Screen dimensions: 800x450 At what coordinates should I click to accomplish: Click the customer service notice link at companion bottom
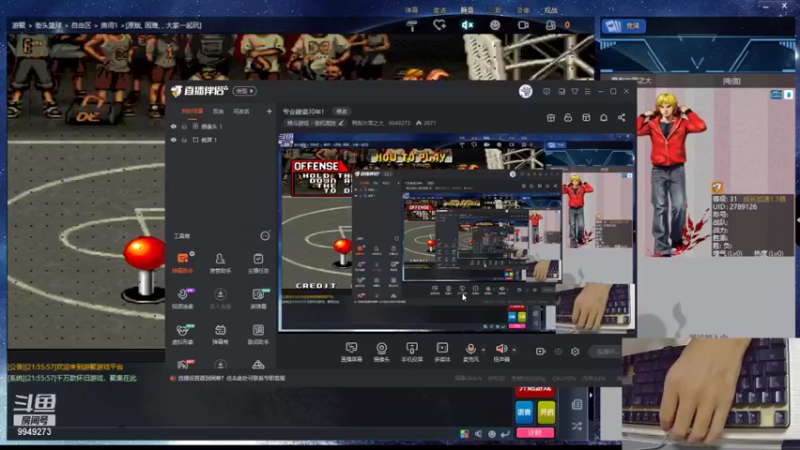[232, 378]
